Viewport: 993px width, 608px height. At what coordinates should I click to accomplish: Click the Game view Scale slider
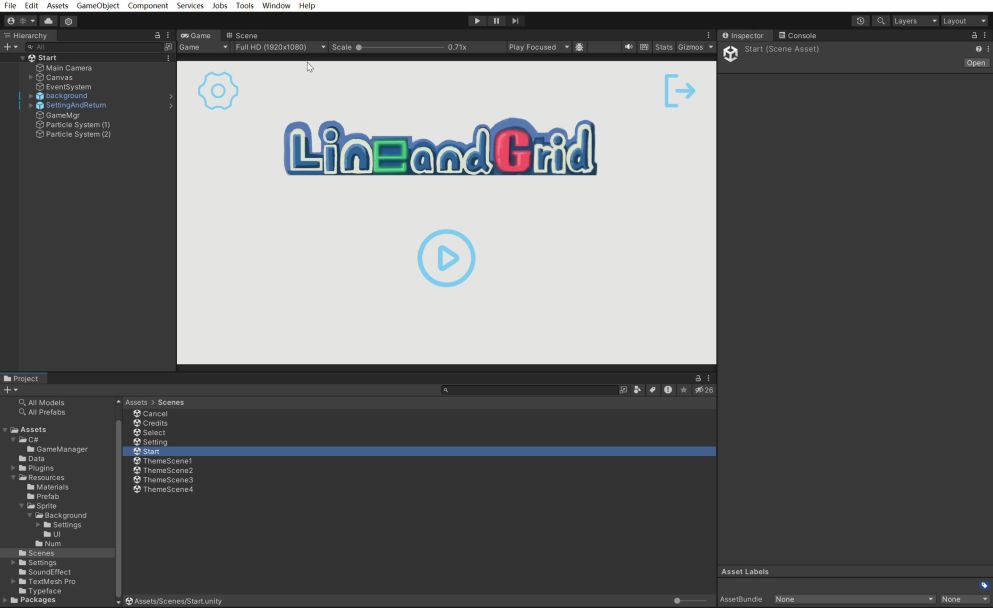[400, 47]
